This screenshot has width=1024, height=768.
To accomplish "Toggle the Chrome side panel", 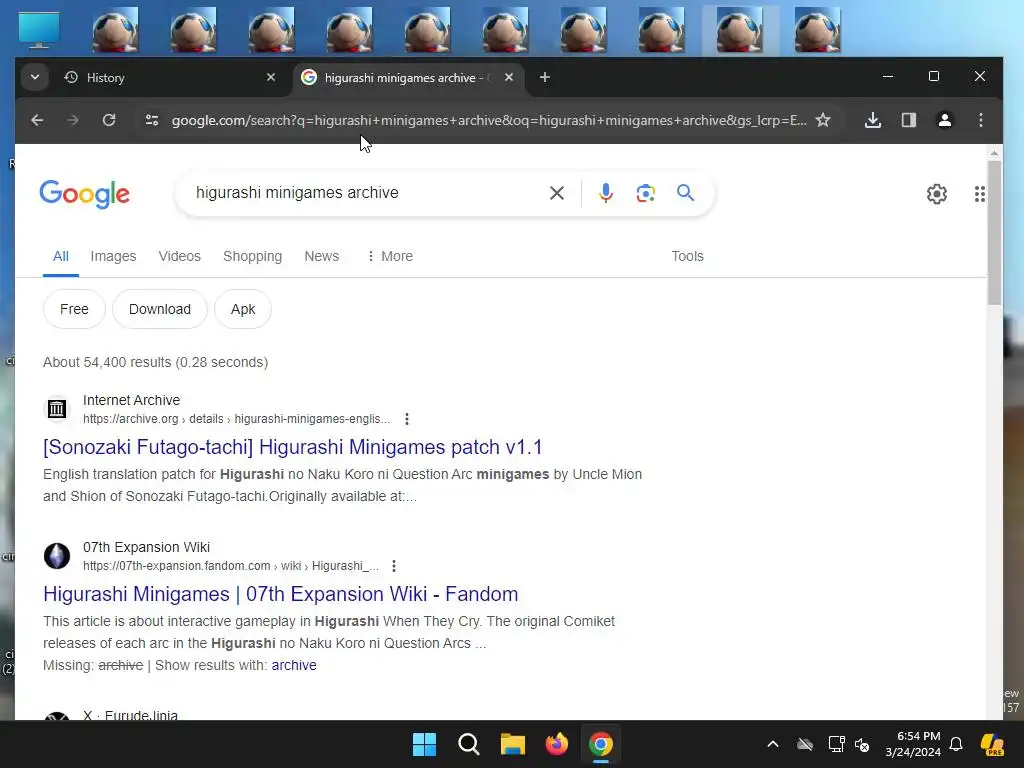I will pos(908,120).
